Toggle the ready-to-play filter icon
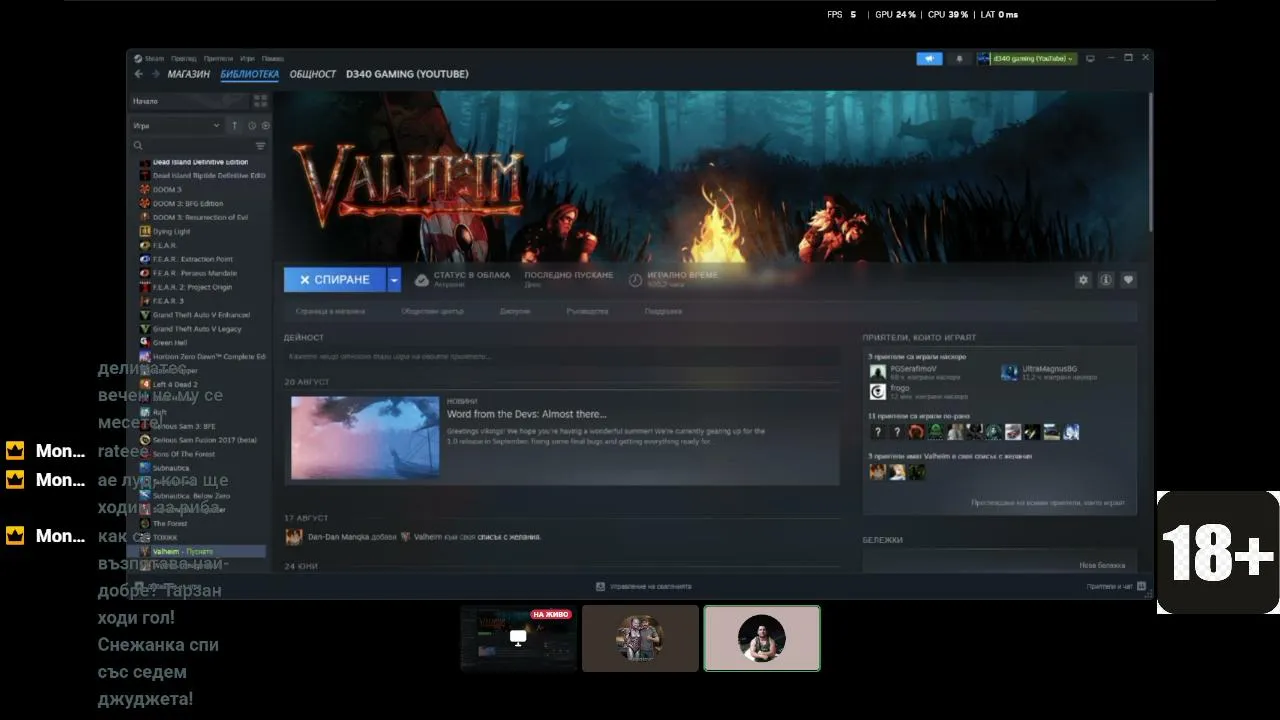1280x720 pixels. tap(265, 126)
